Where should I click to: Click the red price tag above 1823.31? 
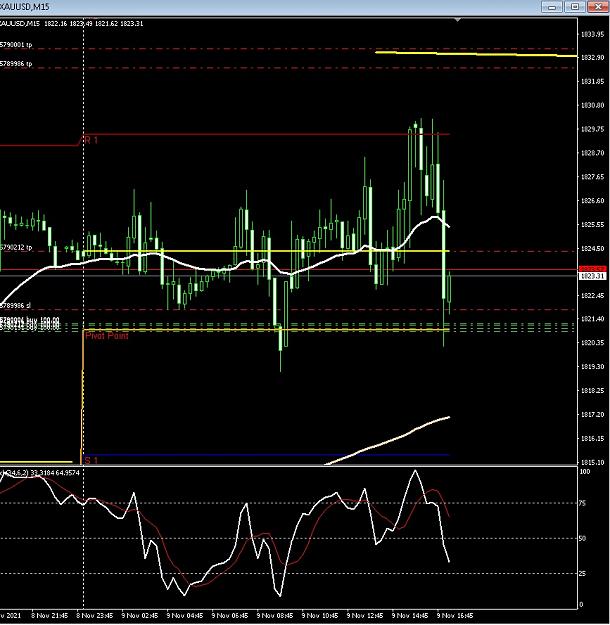tap(592, 269)
